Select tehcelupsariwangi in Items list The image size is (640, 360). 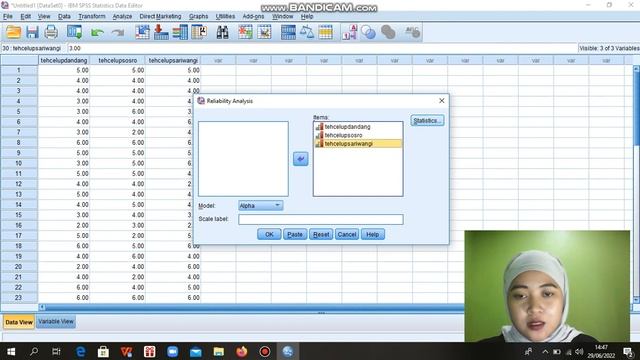pyautogui.click(x=358, y=144)
